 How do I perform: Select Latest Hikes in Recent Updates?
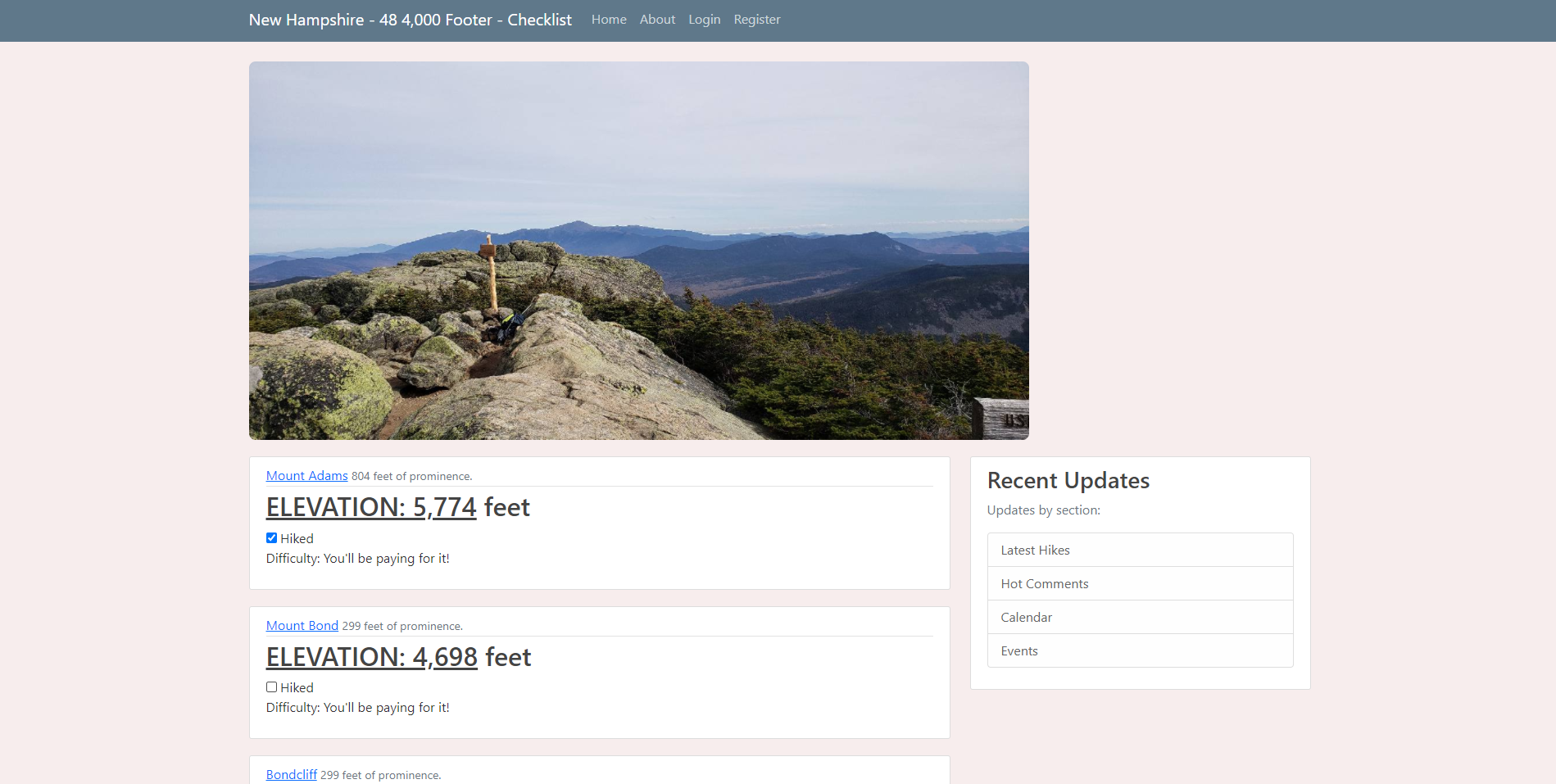(1035, 550)
